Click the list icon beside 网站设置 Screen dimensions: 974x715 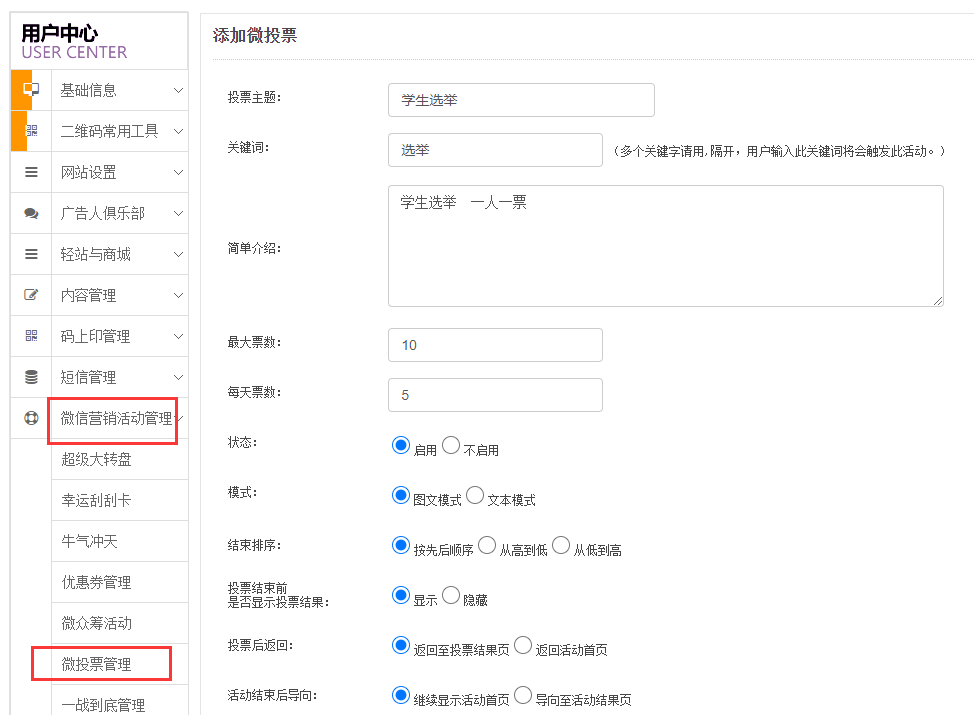tap(31, 172)
